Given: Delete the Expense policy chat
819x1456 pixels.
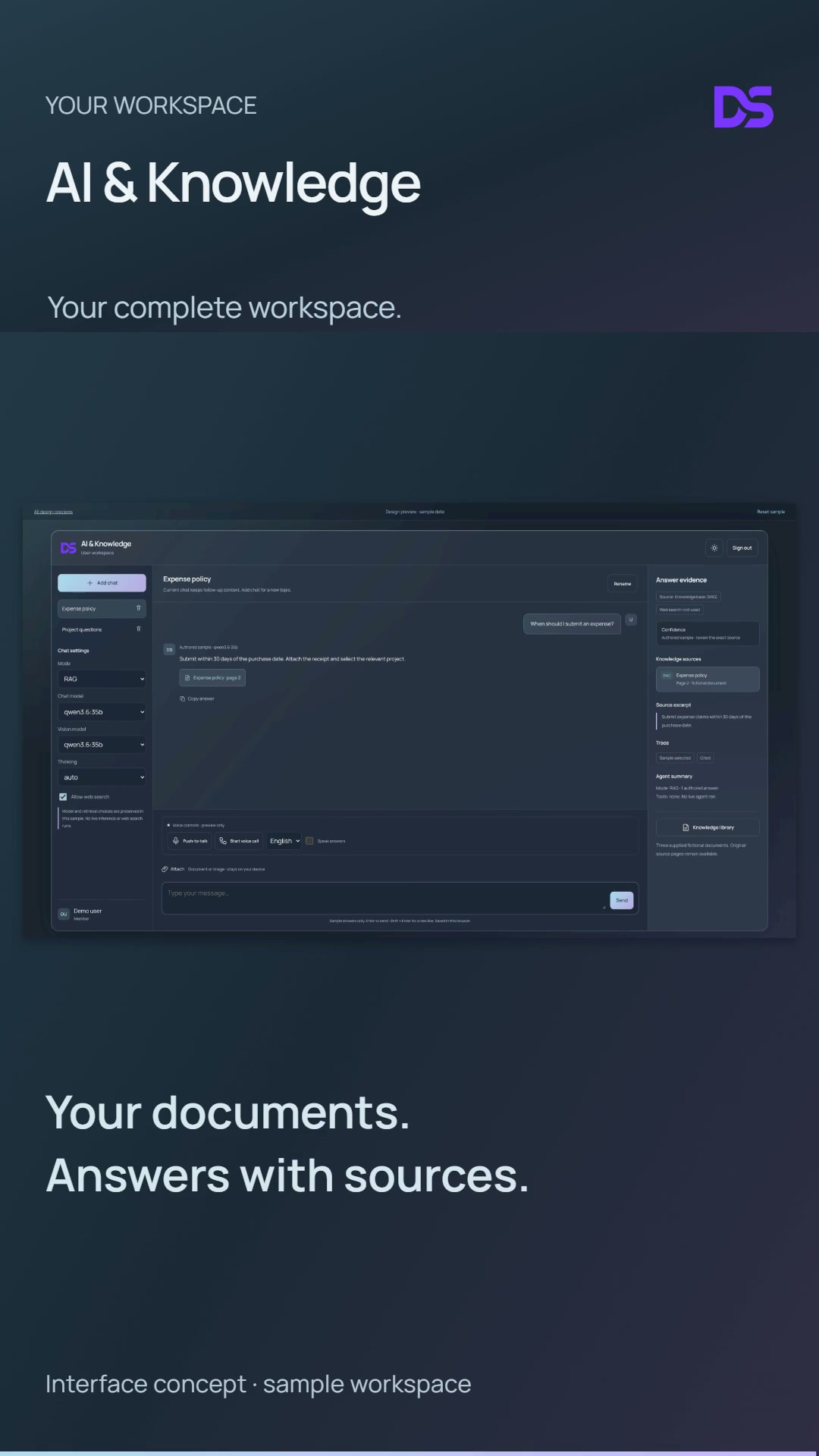Looking at the screenshot, I should pyautogui.click(x=138, y=608).
